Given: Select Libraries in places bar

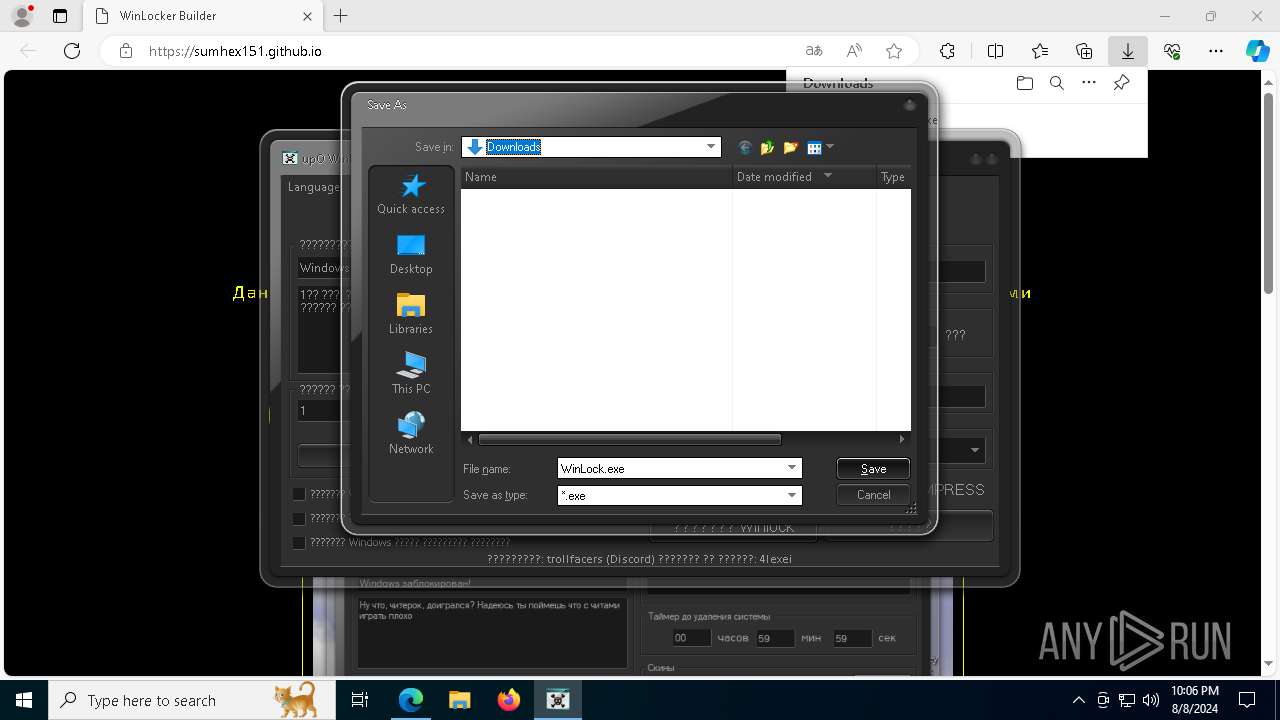Looking at the screenshot, I should 411,314.
